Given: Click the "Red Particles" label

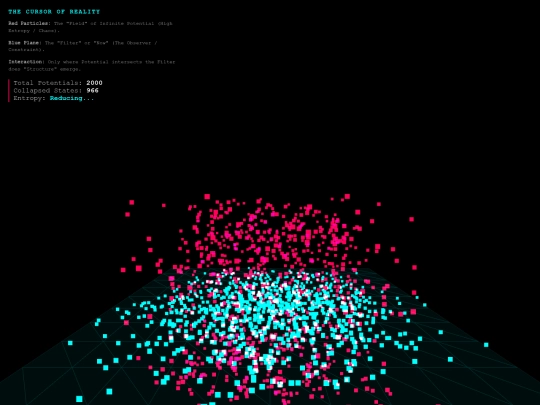Looking at the screenshot, I should click(x=29, y=23).
